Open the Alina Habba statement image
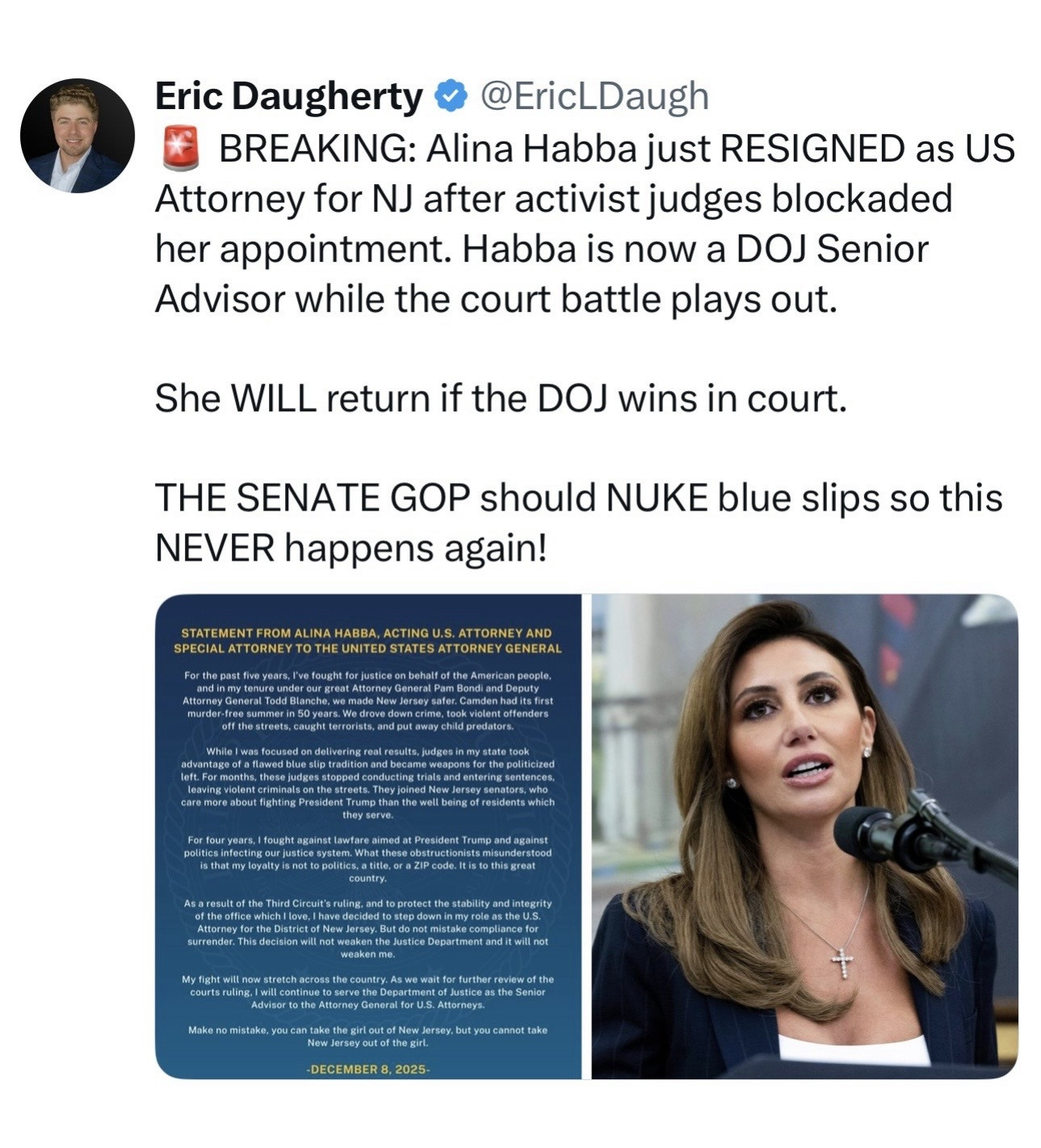1041x1148 pixels. coord(368,836)
